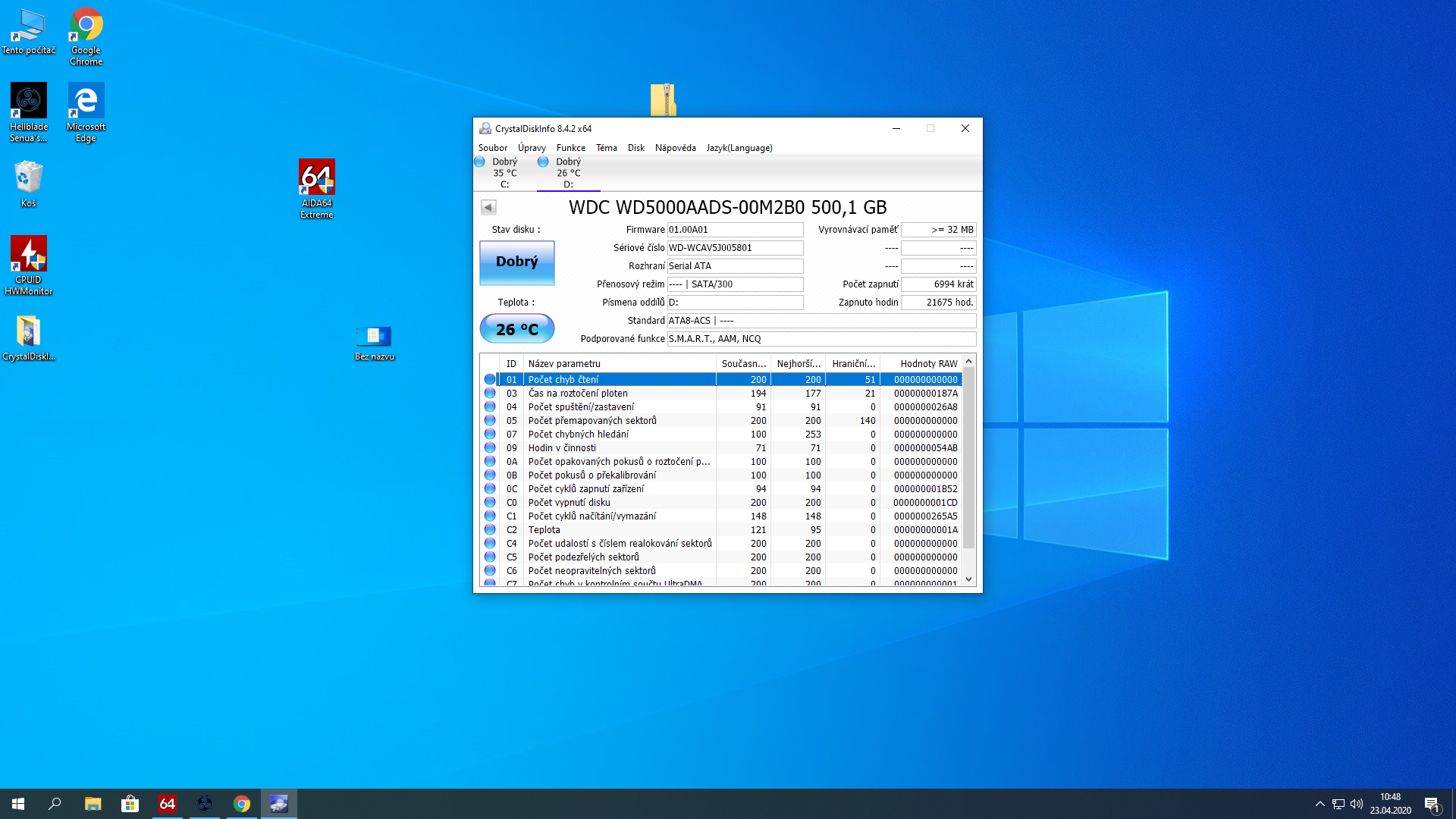Click the Sériové číslo field
The height and width of the screenshot is (819, 1456).
tap(734, 248)
